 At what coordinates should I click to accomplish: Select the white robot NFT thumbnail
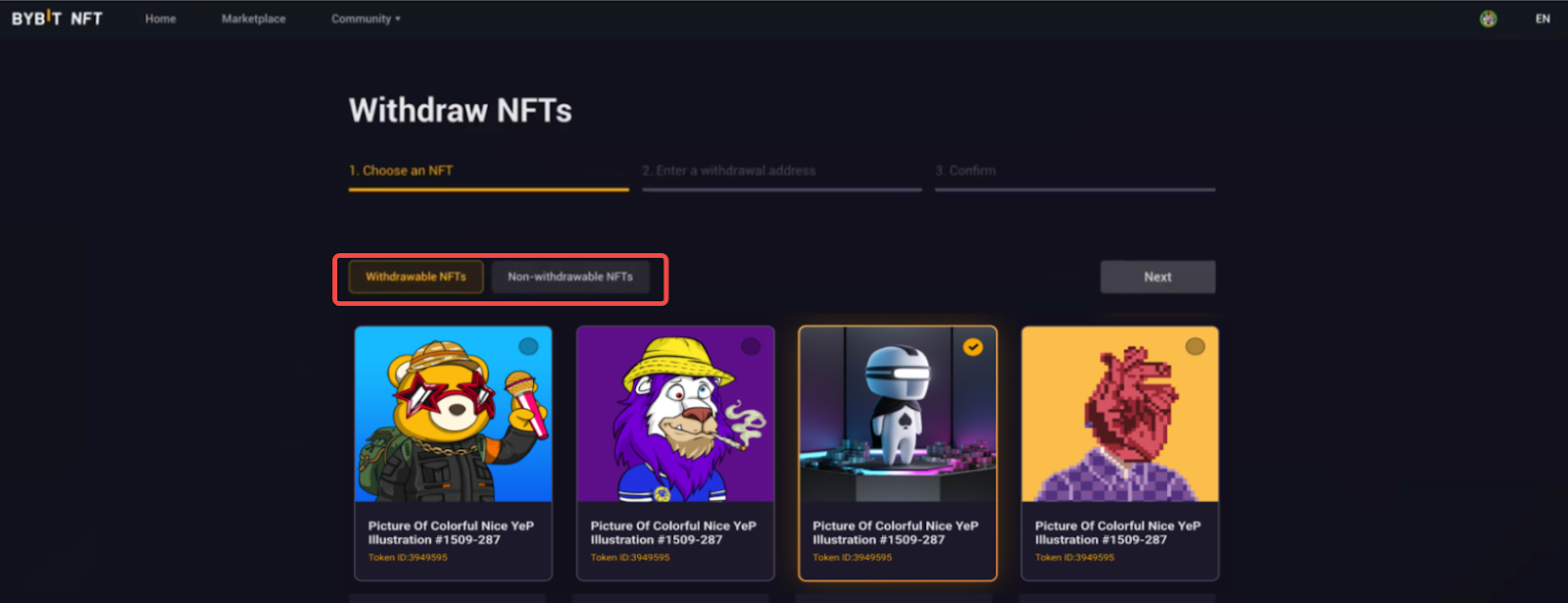[898, 415]
